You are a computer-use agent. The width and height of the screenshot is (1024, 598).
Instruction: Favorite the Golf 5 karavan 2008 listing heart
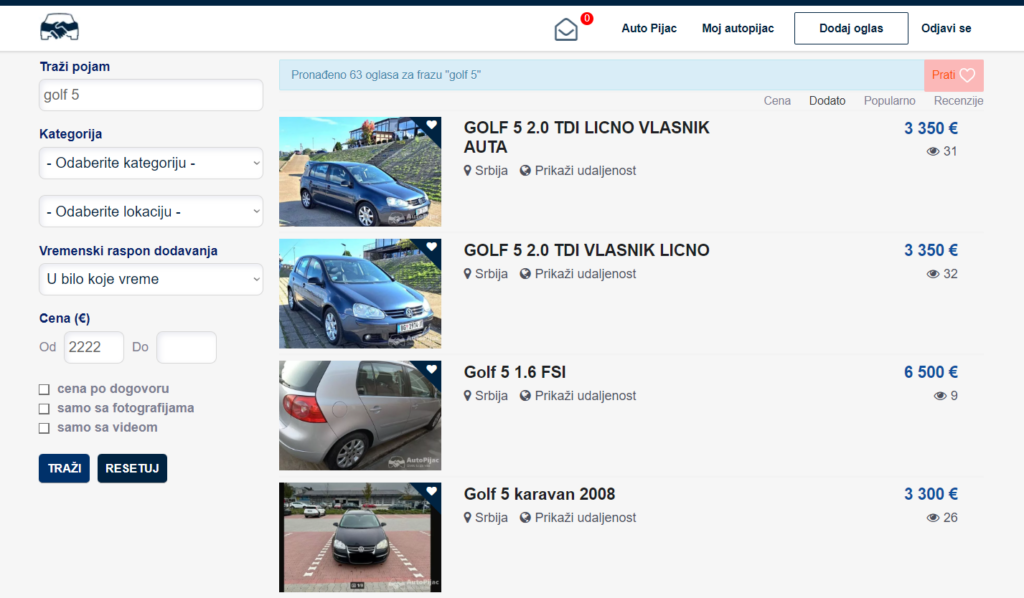pyautogui.click(x=432, y=491)
